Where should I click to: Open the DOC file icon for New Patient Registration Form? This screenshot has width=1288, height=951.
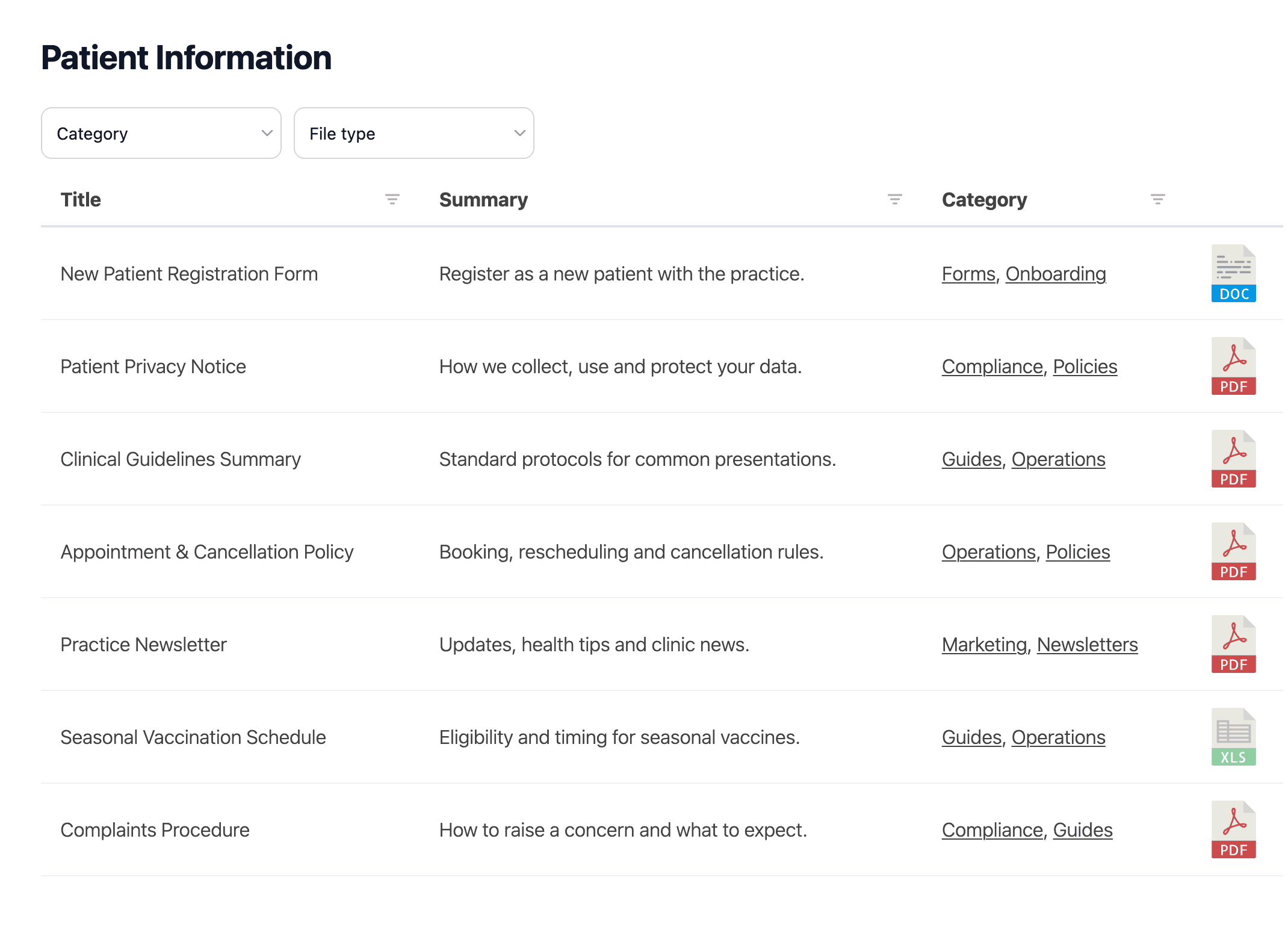click(x=1234, y=273)
